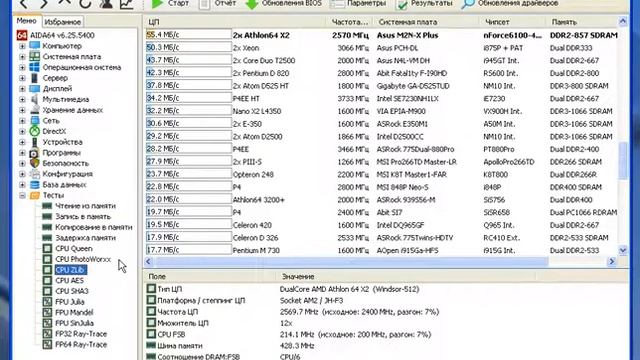Select the Сервер tree icon

pos(35,78)
